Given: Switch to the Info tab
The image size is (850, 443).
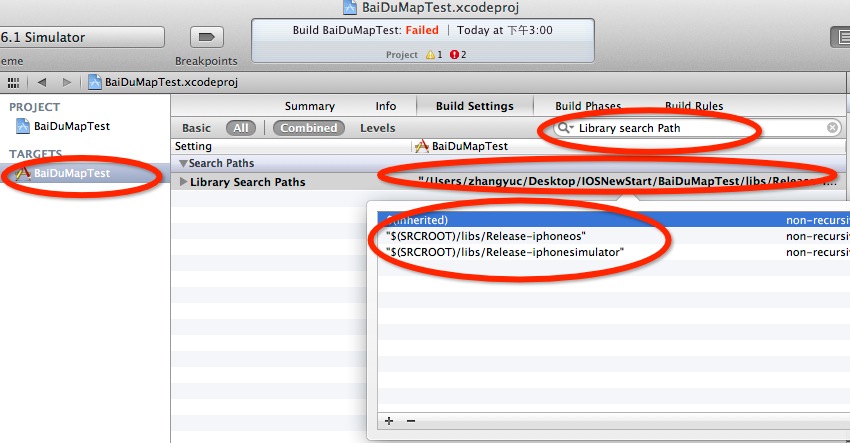Looking at the screenshot, I should coord(385,106).
